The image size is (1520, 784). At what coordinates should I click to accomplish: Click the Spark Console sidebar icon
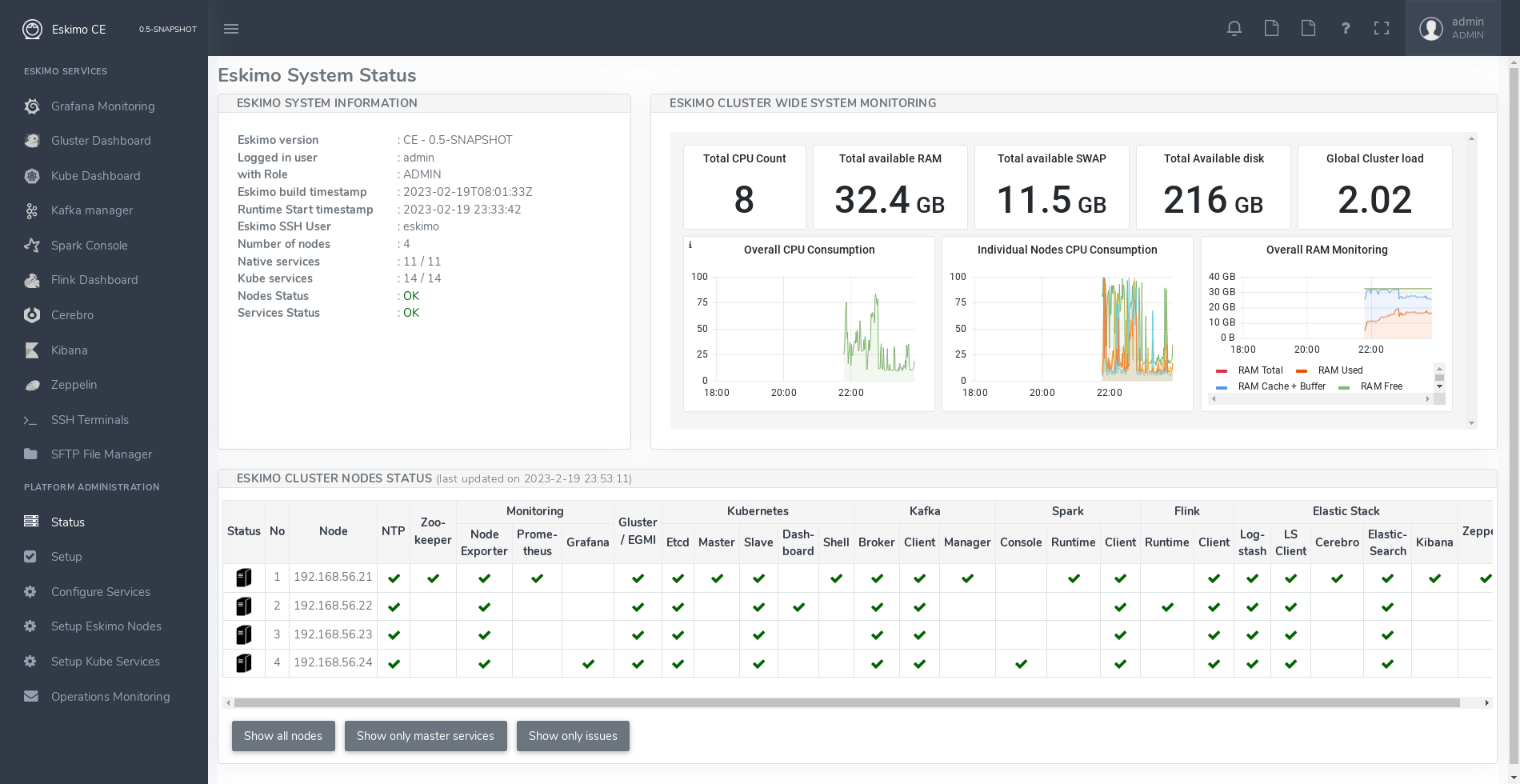(31, 246)
